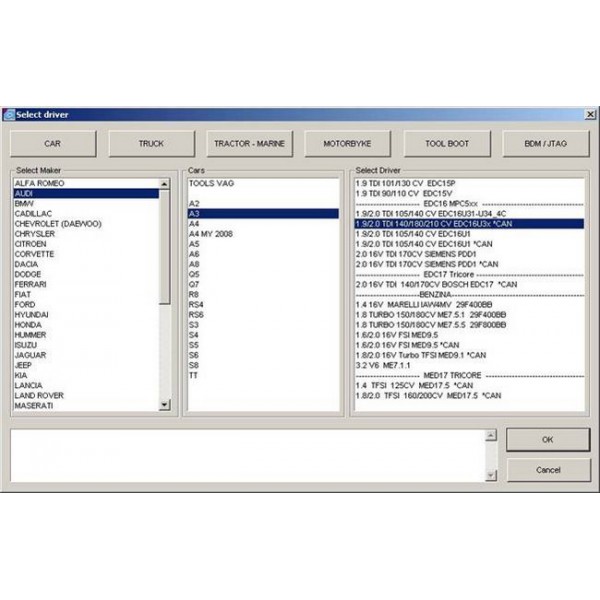Choose S3 in Cars list
This screenshot has width=600, height=600.
[263, 325]
